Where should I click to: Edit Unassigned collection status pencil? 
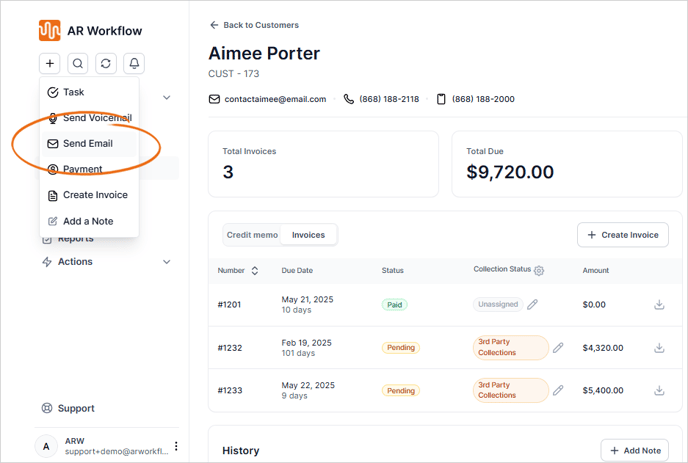[533, 304]
